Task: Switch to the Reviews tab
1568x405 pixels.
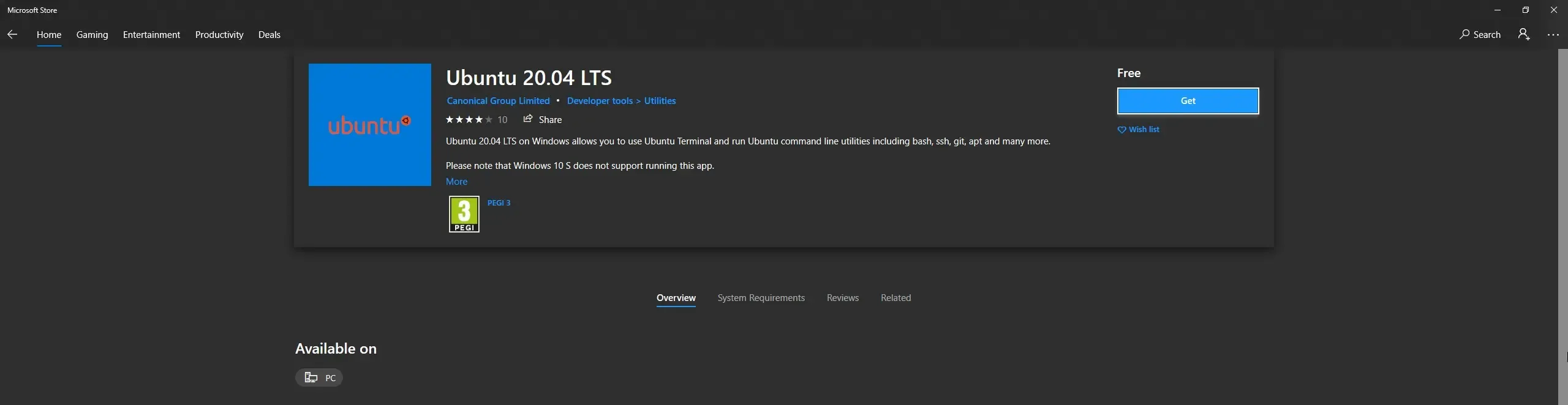Action: tap(843, 298)
